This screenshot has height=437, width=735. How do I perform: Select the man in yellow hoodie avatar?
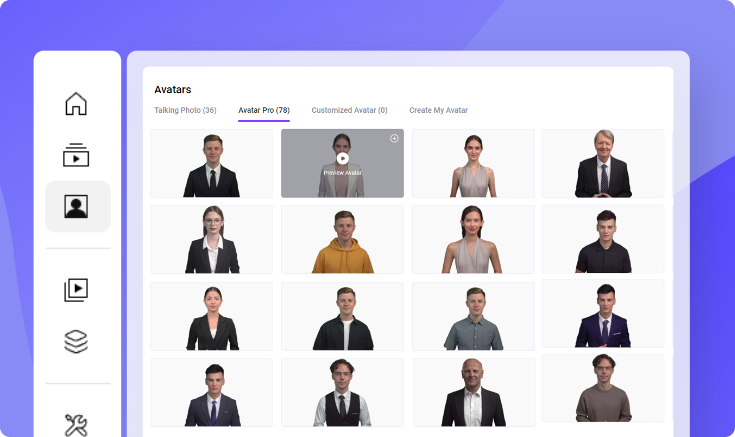pos(342,240)
